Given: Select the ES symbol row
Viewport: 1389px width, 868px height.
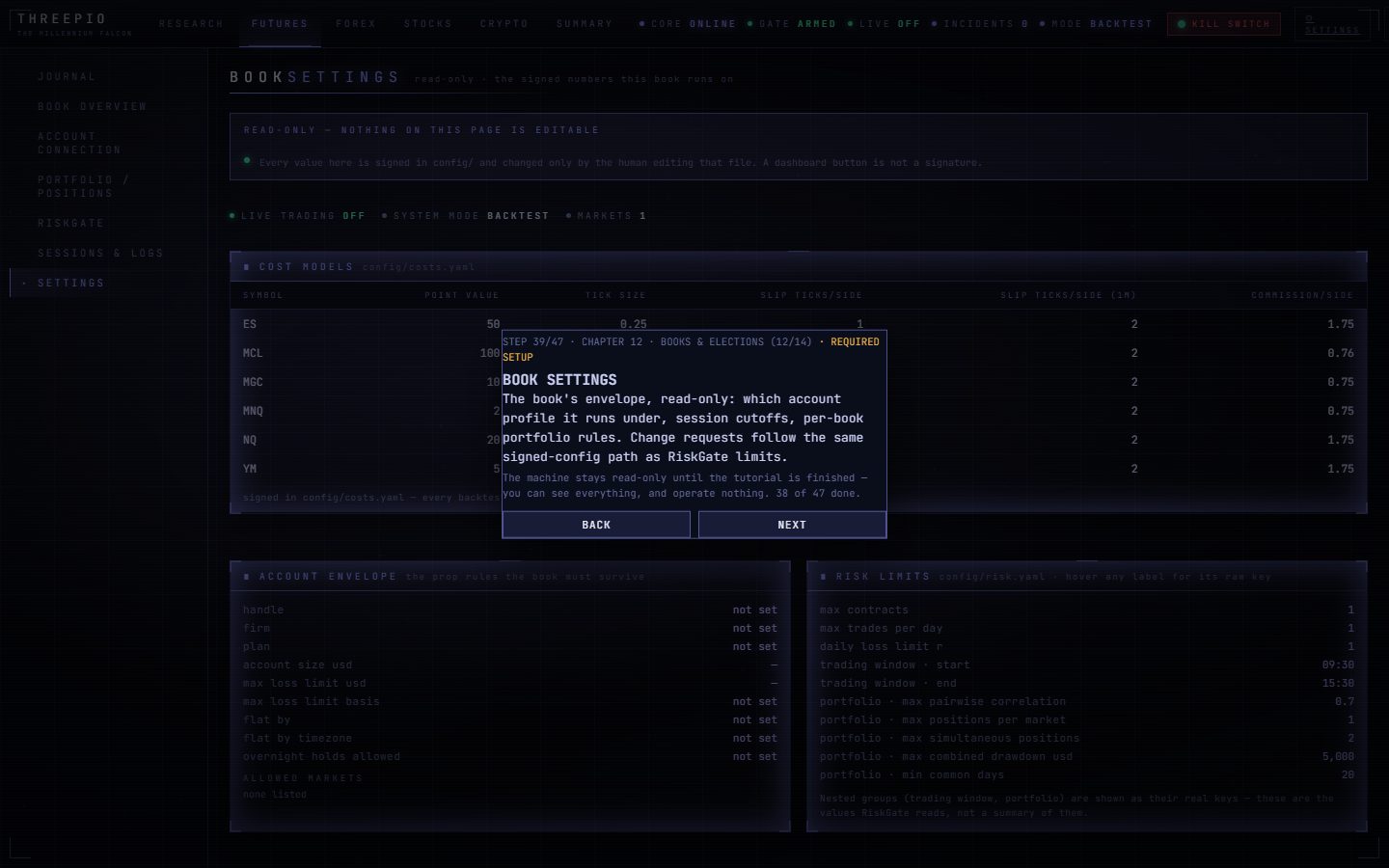Looking at the screenshot, I should click(x=799, y=324).
